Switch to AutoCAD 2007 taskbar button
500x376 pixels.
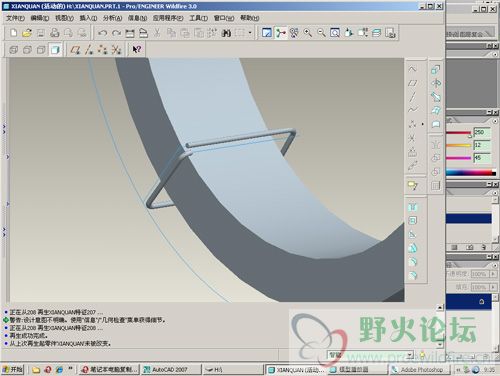tap(171, 369)
